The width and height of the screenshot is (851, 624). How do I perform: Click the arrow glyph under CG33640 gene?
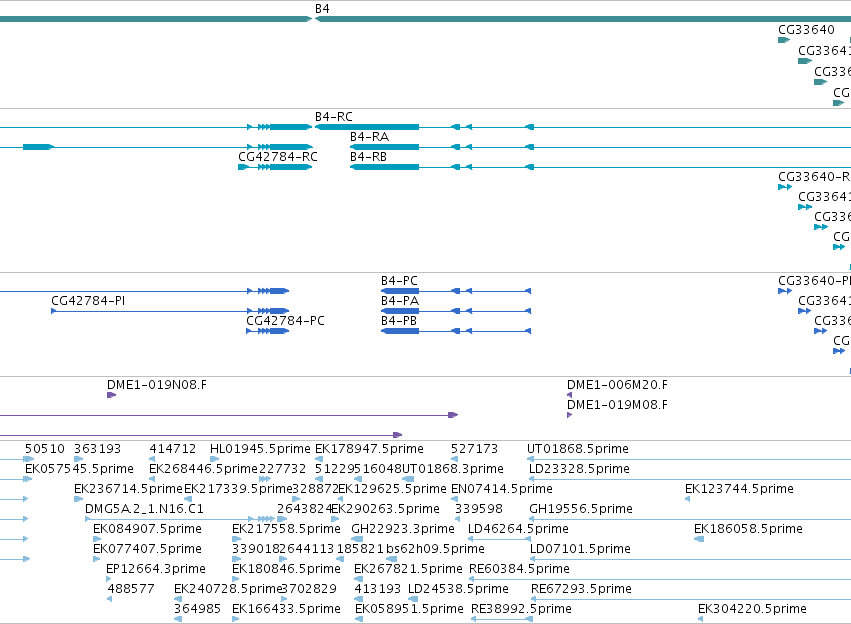coord(784,40)
